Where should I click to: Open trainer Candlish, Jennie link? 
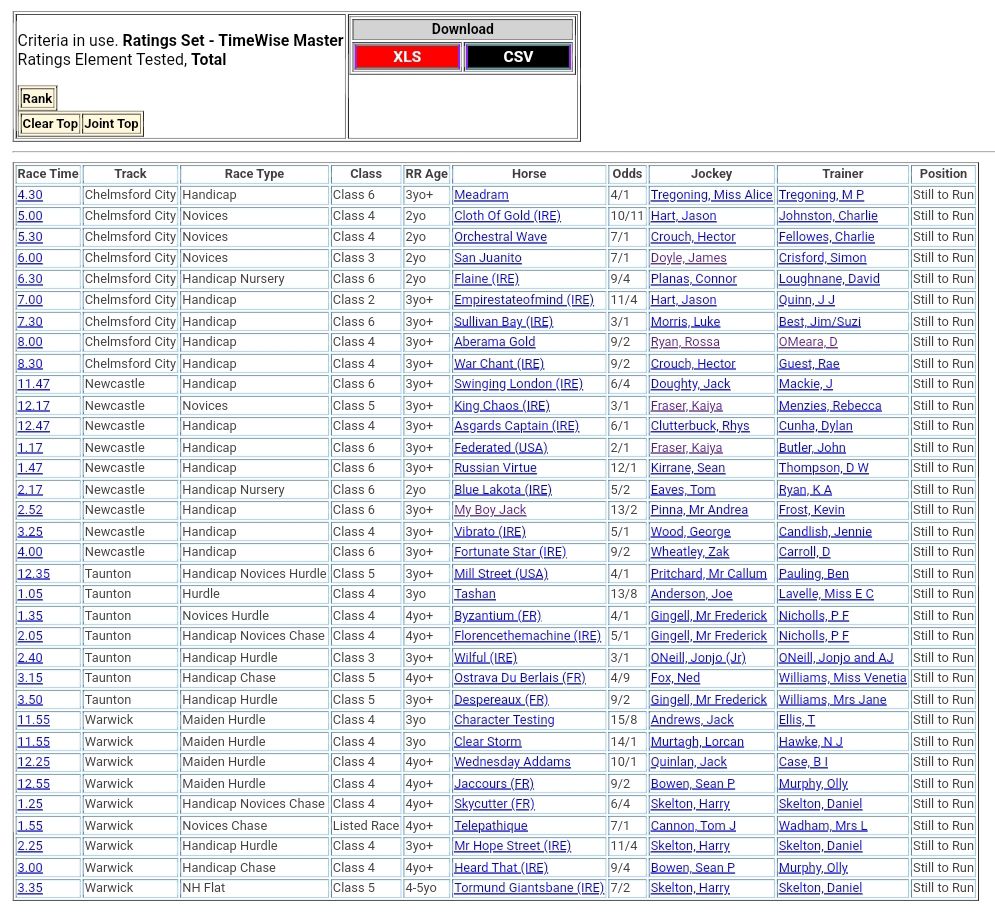pyautogui.click(x=825, y=532)
